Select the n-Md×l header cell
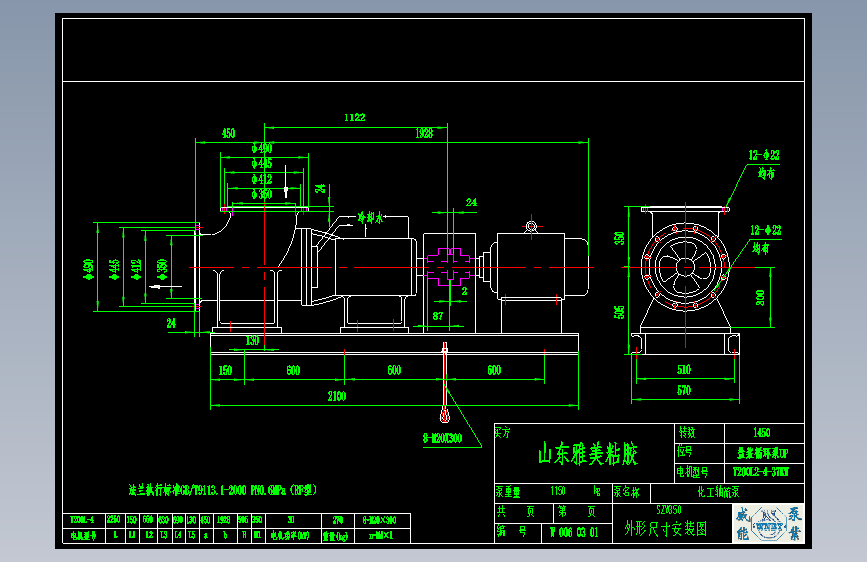Screen dimensions: 867x562 pyautogui.click(x=382, y=536)
